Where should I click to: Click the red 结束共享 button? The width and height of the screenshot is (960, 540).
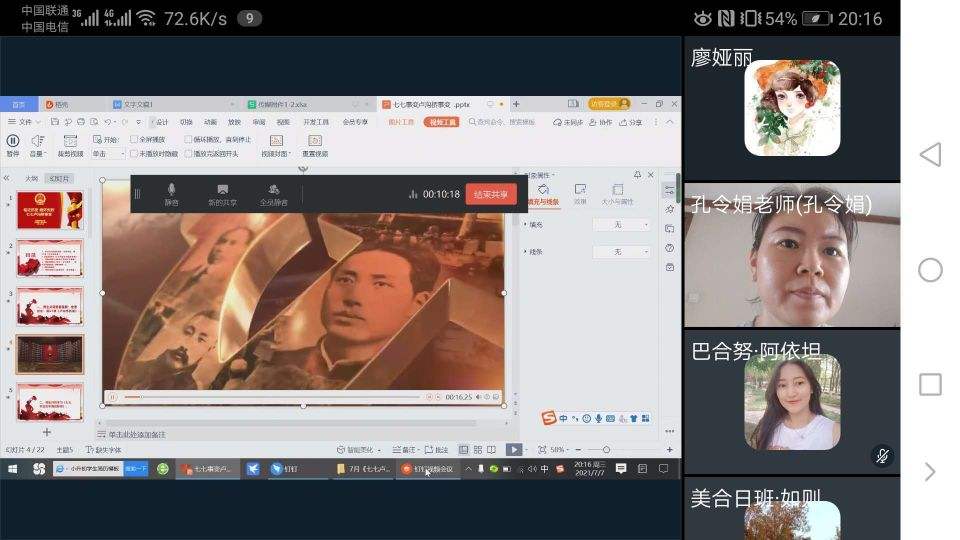(491, 194)
